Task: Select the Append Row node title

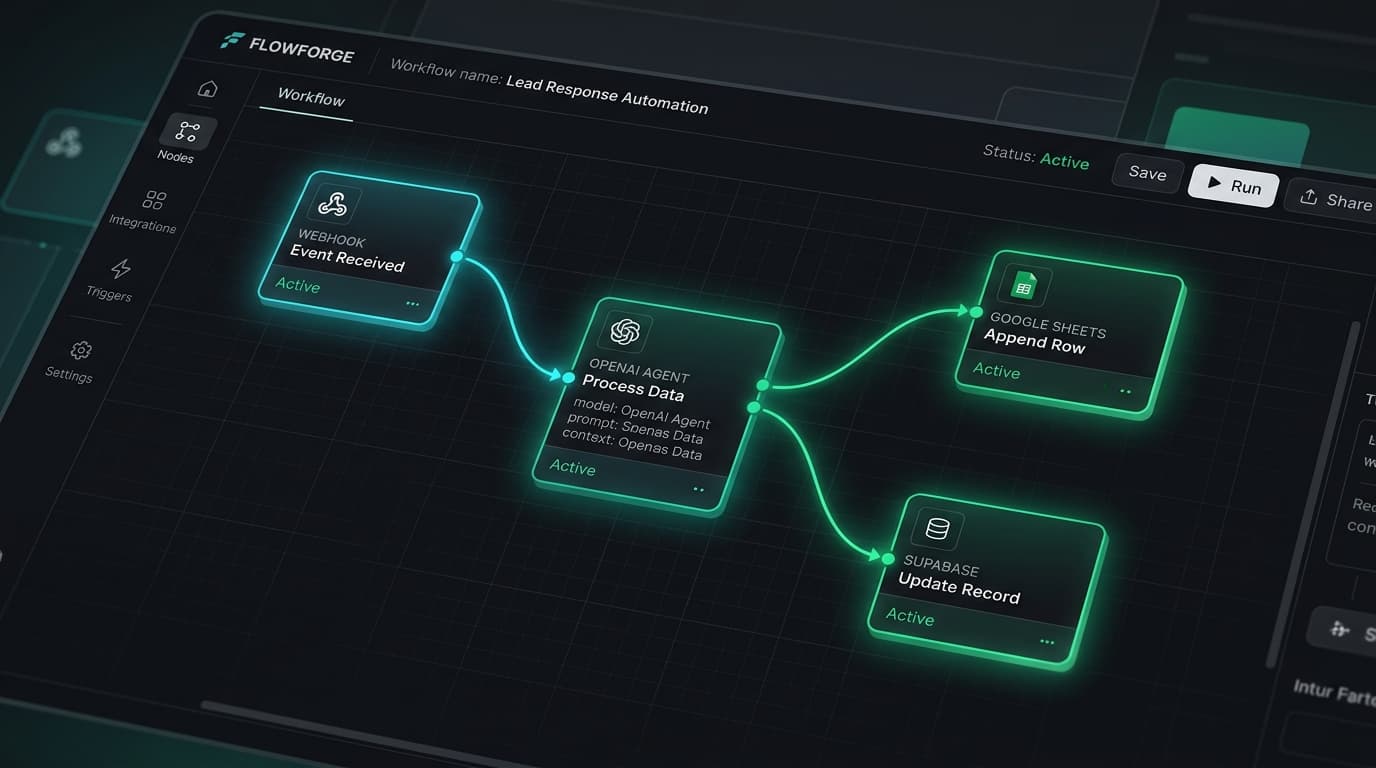Action: (1034, 340)
